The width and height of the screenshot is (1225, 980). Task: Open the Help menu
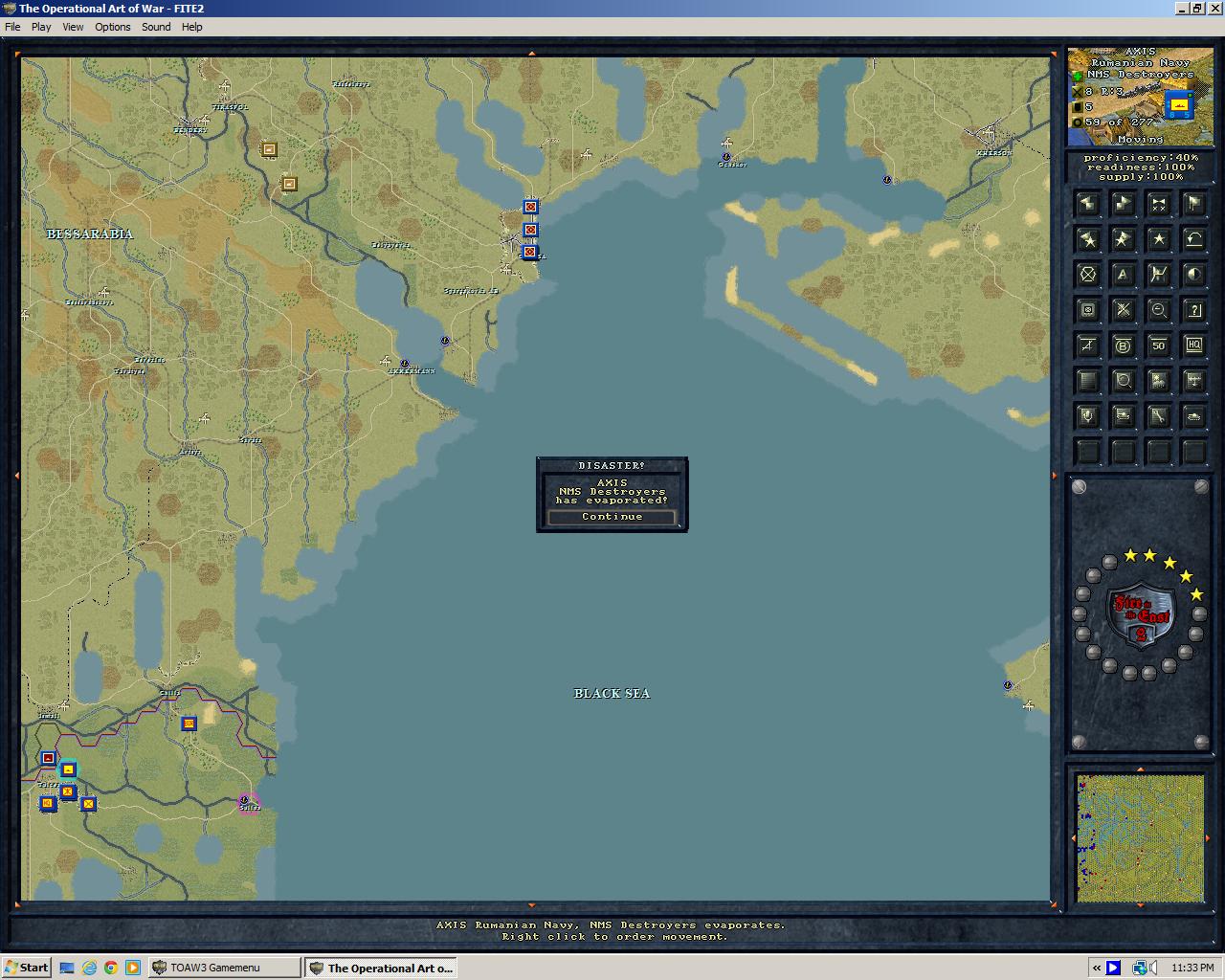[x=192, y=27]
